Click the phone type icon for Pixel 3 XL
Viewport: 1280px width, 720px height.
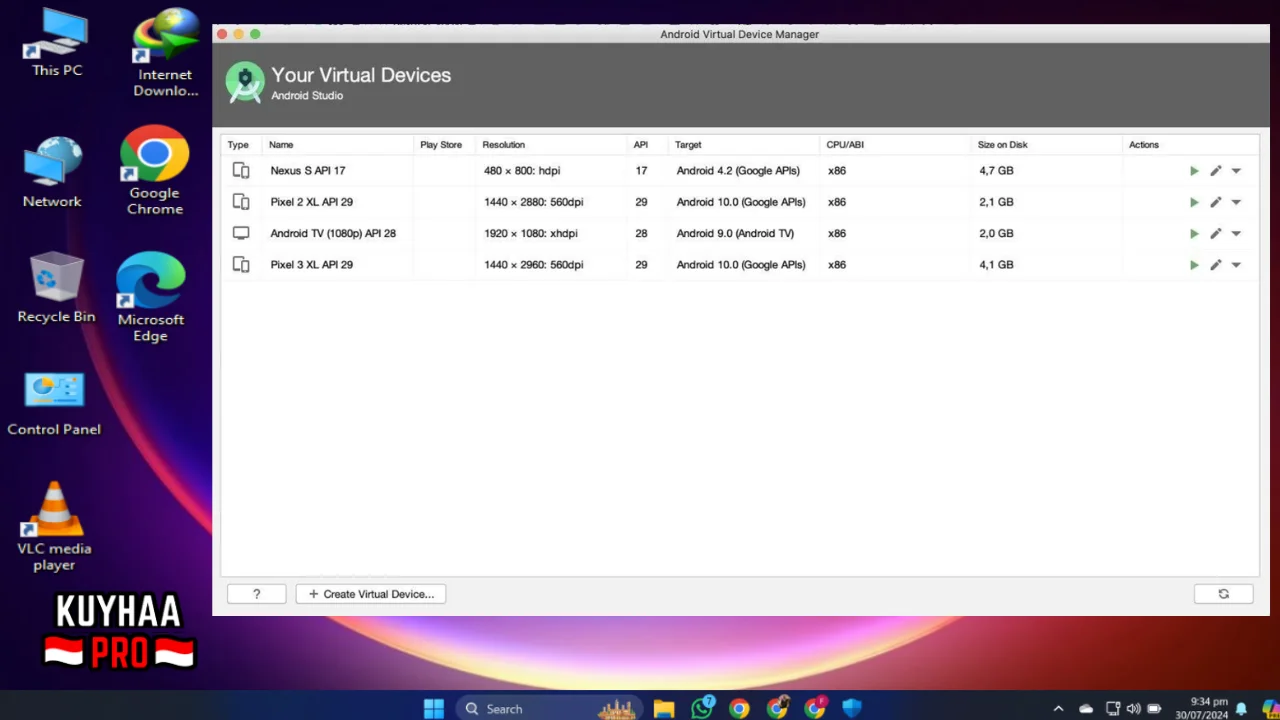coord(241,265)
